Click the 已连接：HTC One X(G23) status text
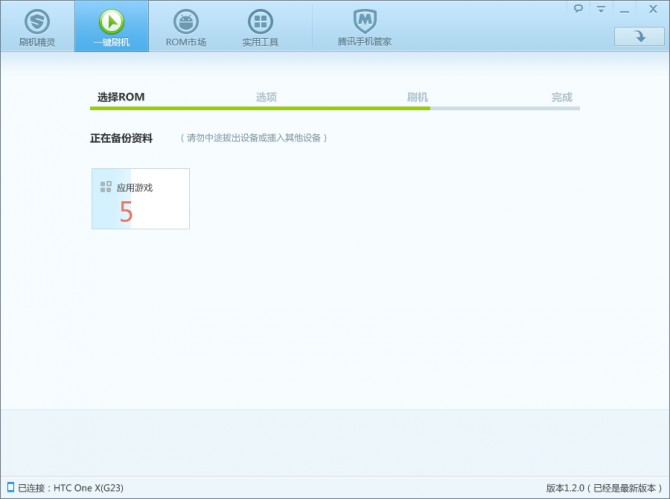The height and width of the screenshot is (499, 670). coord(71,487)
